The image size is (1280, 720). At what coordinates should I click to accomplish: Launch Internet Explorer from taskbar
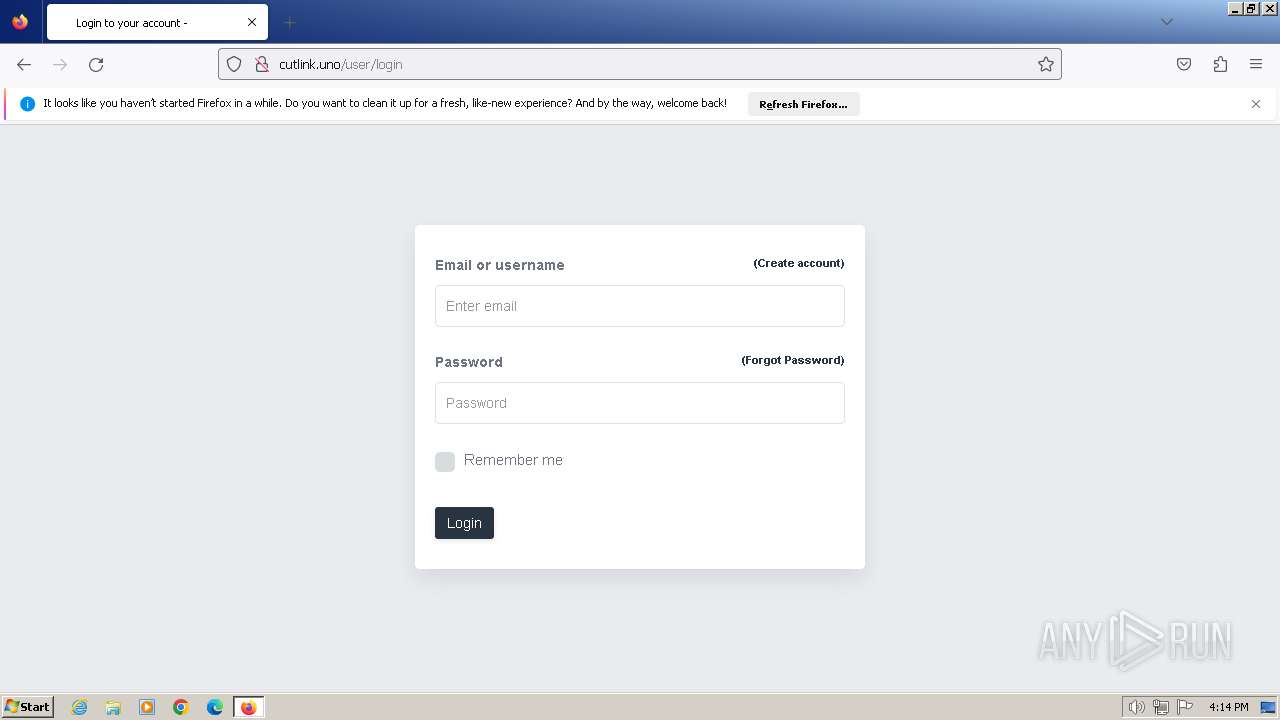(80, 707)
